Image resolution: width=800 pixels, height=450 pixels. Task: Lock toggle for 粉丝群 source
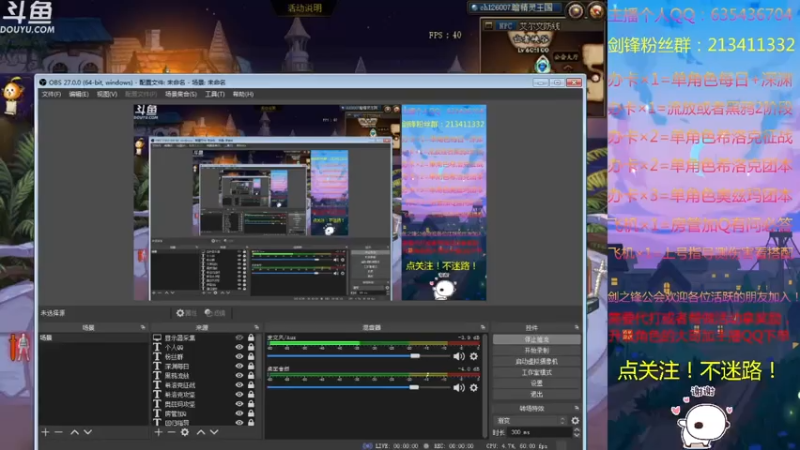click(251, 357)
